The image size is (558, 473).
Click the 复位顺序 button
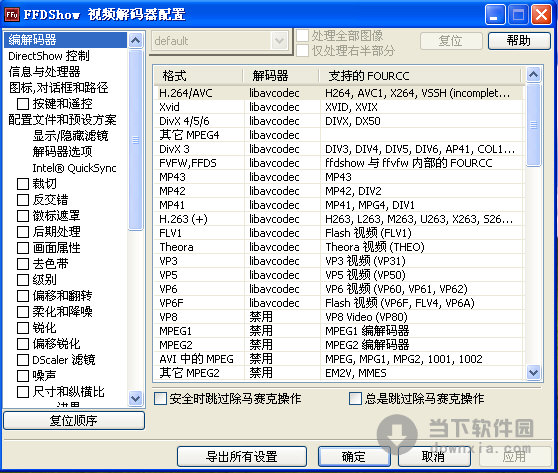point(74,421)
